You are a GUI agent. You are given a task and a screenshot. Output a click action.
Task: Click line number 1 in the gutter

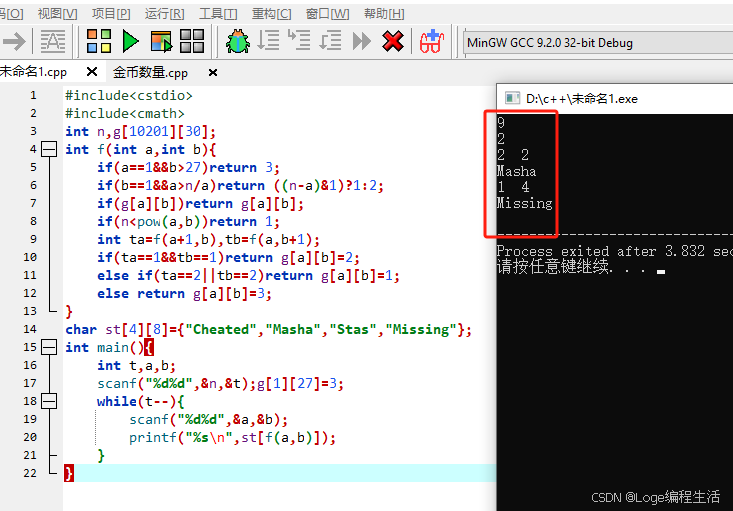33,95
